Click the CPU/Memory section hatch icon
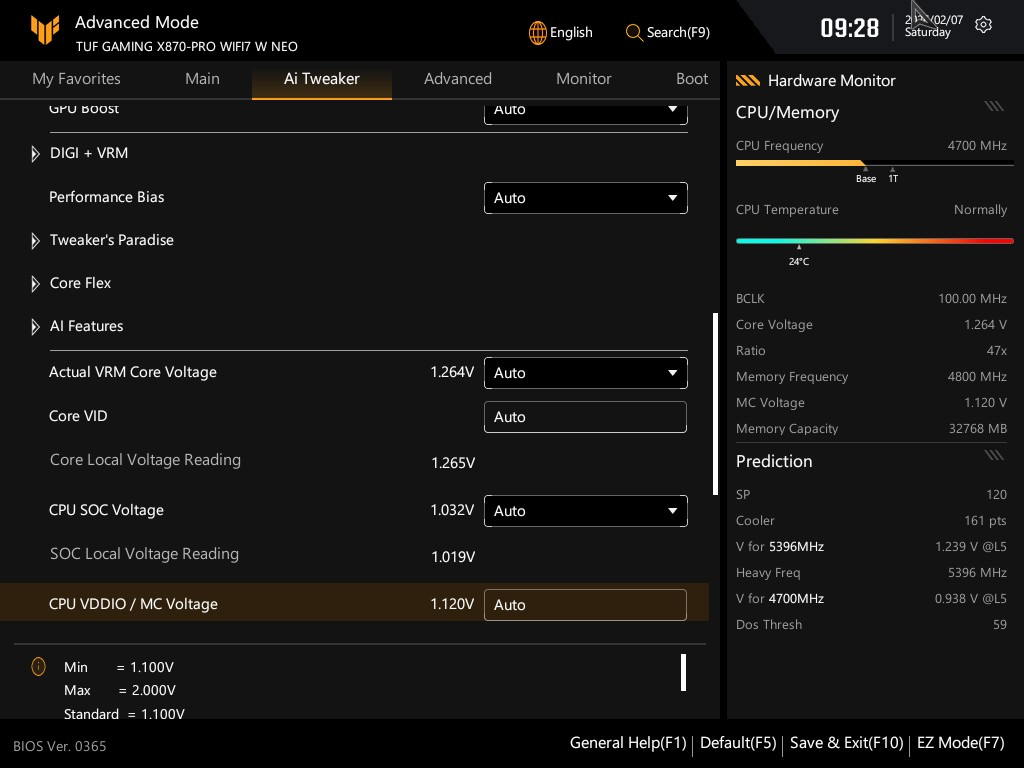 pos(993,106)
